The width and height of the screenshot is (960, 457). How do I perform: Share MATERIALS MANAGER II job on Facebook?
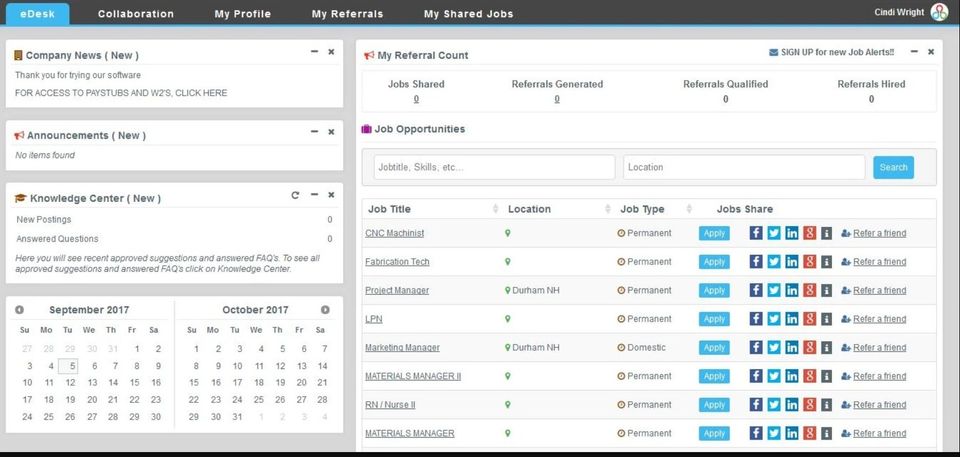click(x=756, y=376)
